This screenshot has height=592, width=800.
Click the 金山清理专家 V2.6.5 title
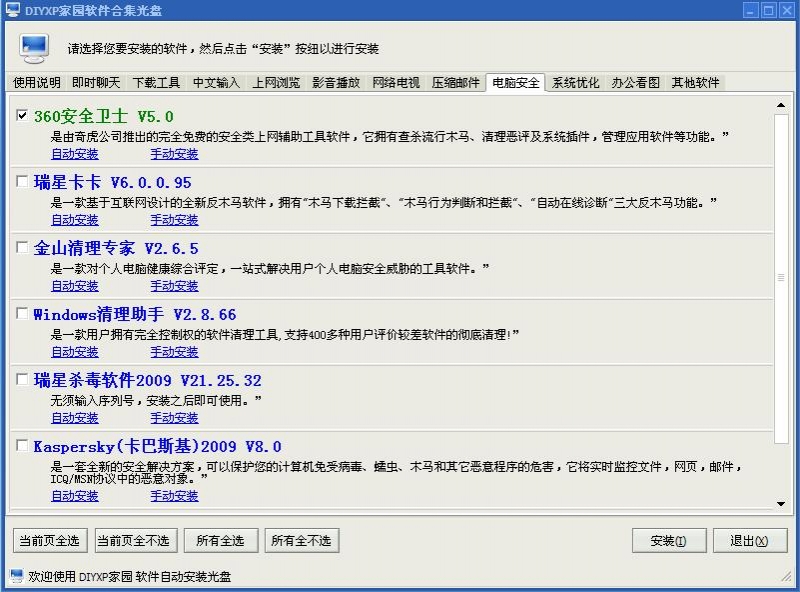116,249
